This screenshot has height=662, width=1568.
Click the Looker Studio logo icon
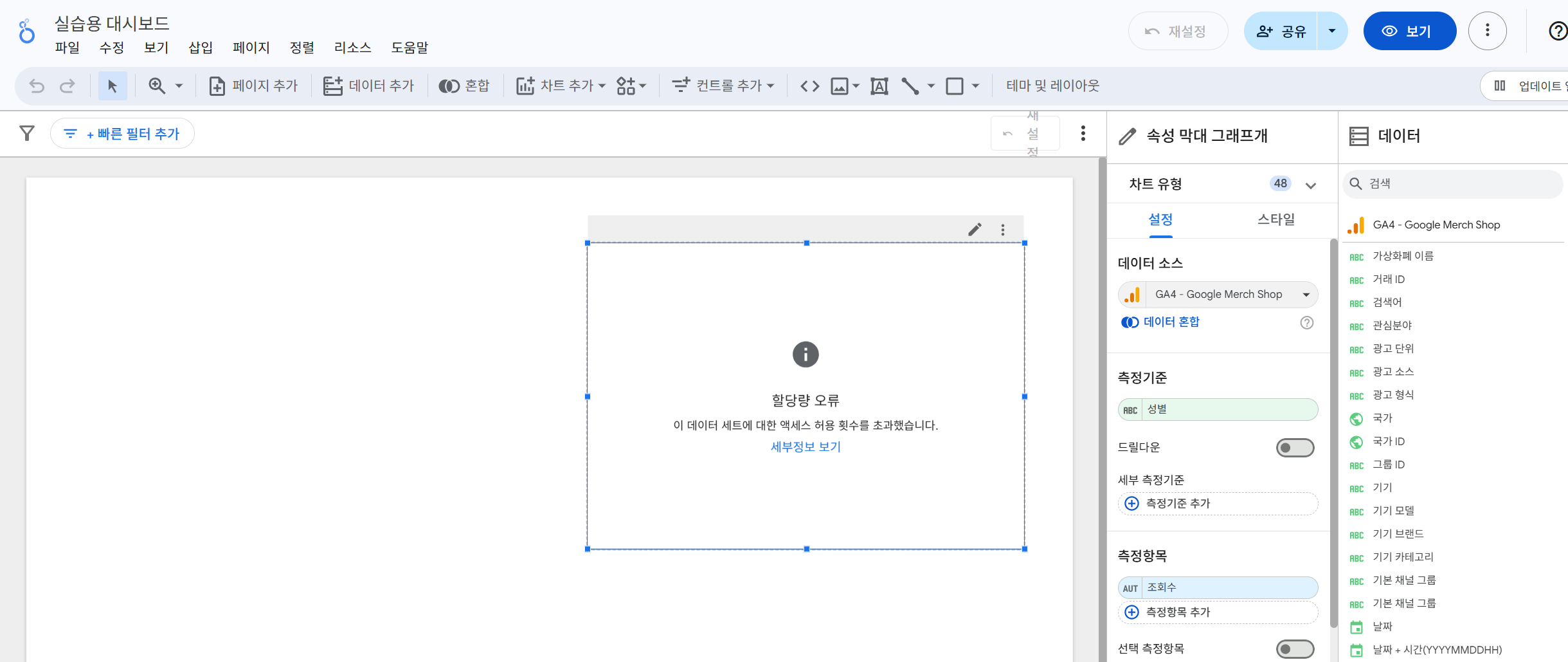pos(26,31)
